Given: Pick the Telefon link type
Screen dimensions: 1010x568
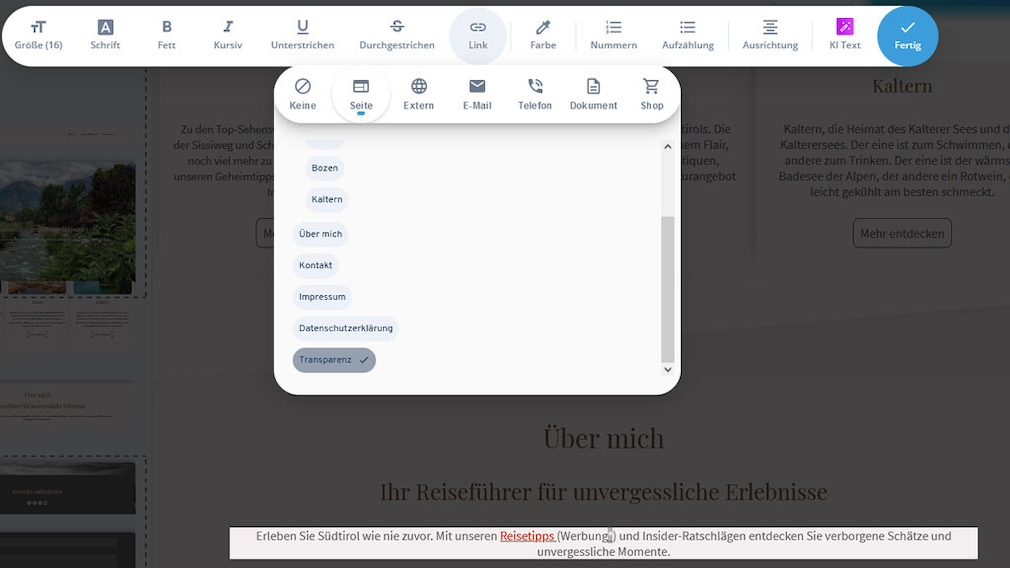Looking at the screenshot, I should click(535, 94).
